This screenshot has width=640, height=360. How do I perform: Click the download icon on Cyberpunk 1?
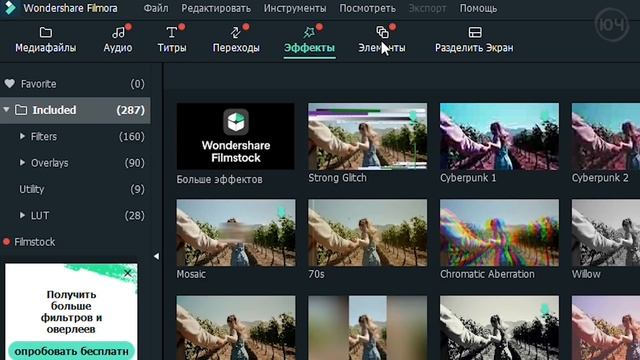[544, 116]
